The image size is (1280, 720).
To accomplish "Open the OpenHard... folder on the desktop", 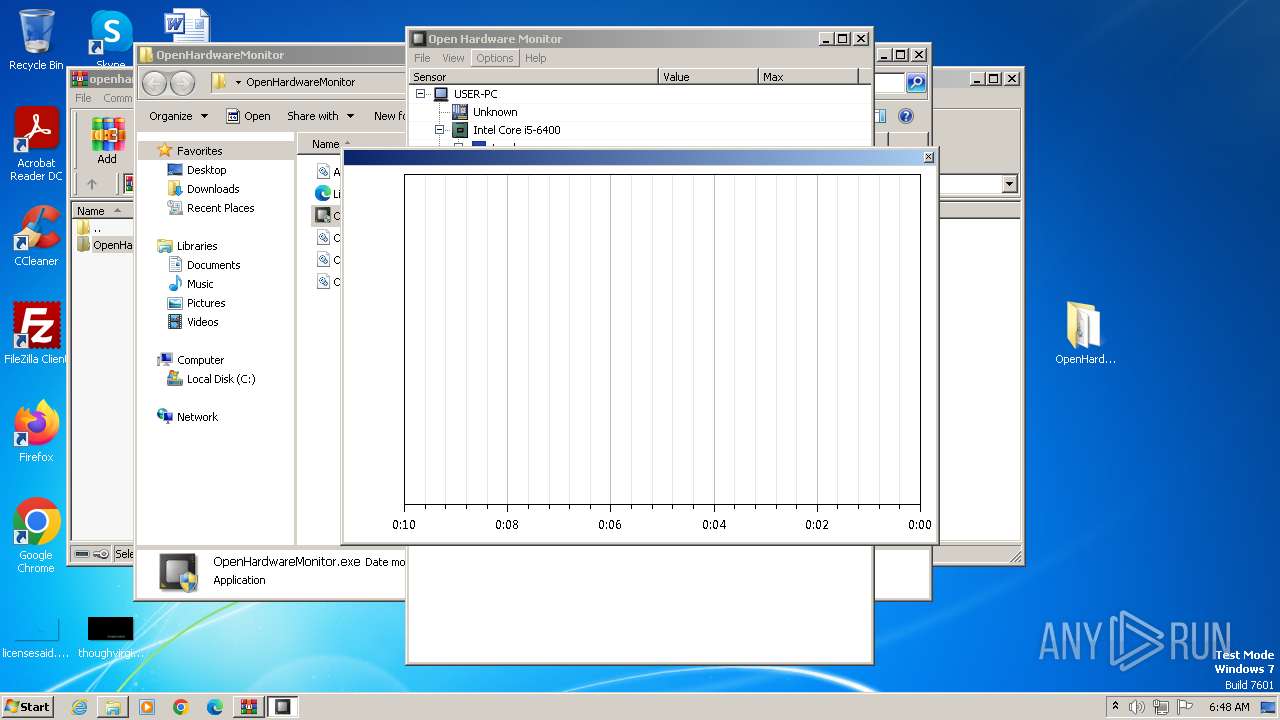I will 1085,334.
